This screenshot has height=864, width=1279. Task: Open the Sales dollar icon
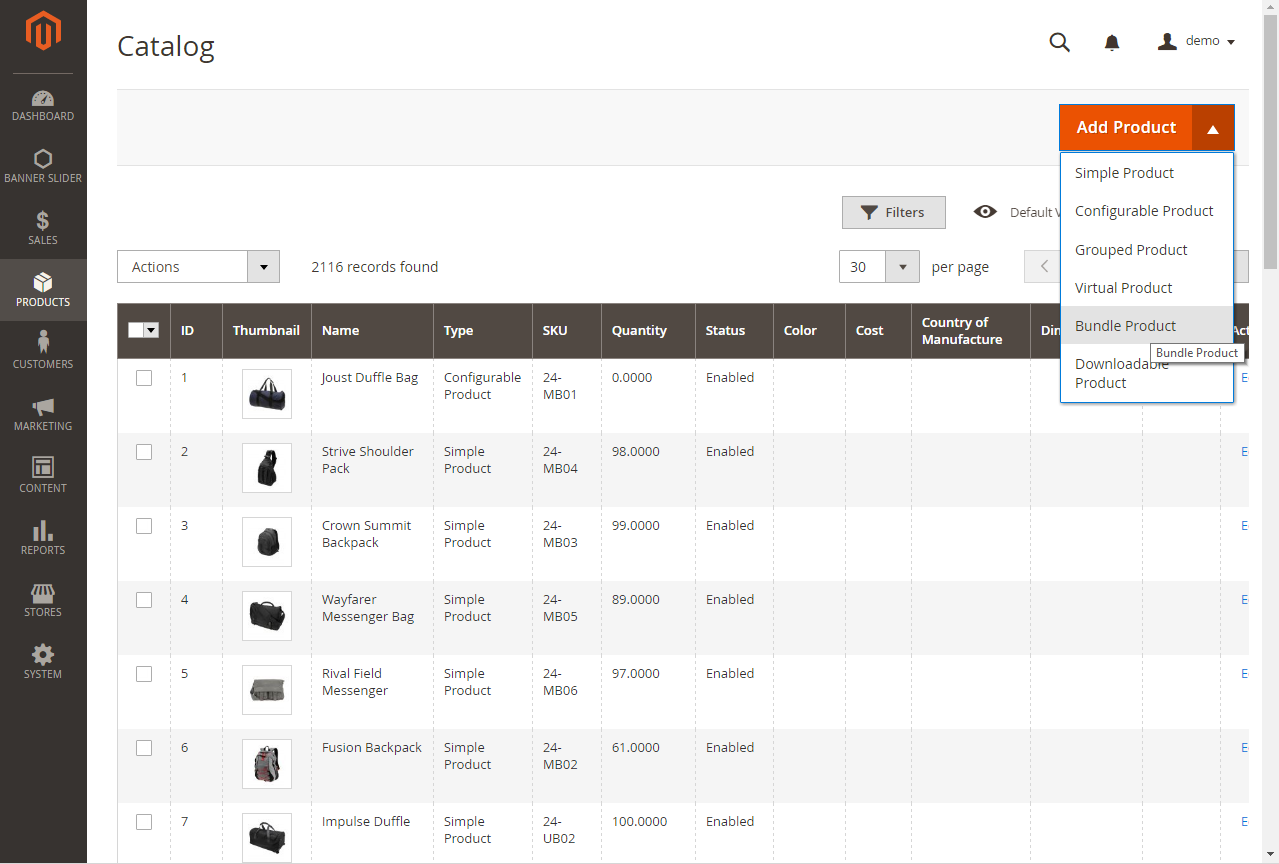[x=43, y=221]
